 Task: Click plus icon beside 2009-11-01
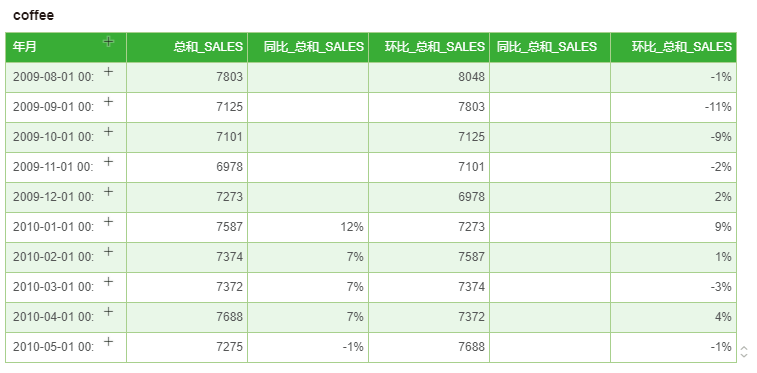tap(109, 162)
